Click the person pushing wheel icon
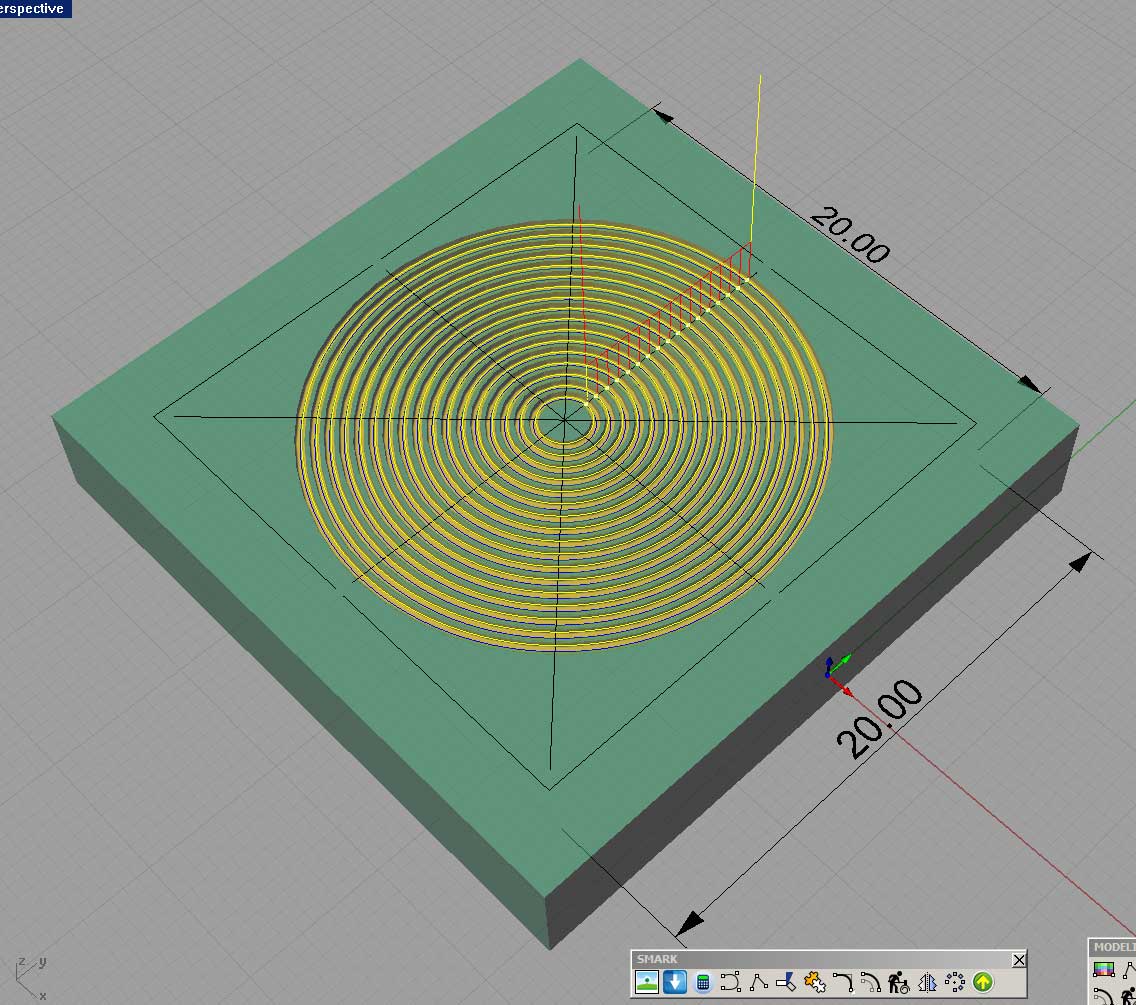 (x=898, y=982)
